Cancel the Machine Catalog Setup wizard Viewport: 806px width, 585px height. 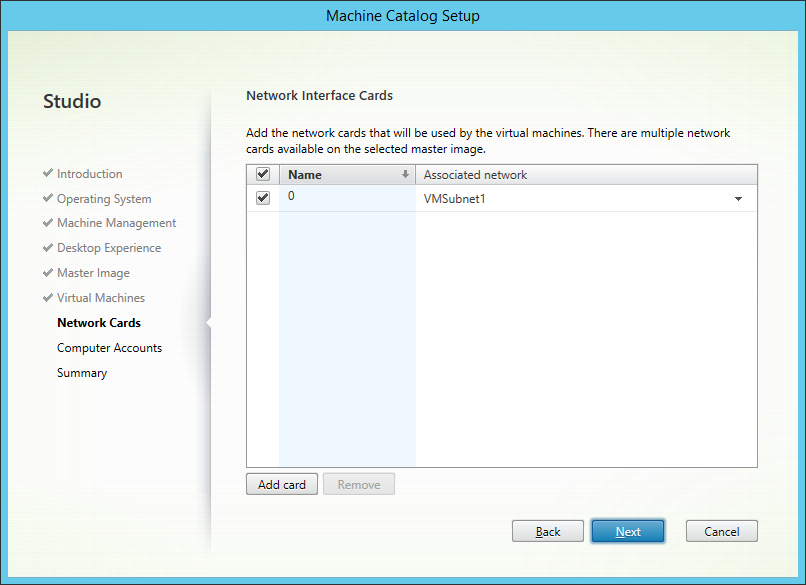pos(721,531)
